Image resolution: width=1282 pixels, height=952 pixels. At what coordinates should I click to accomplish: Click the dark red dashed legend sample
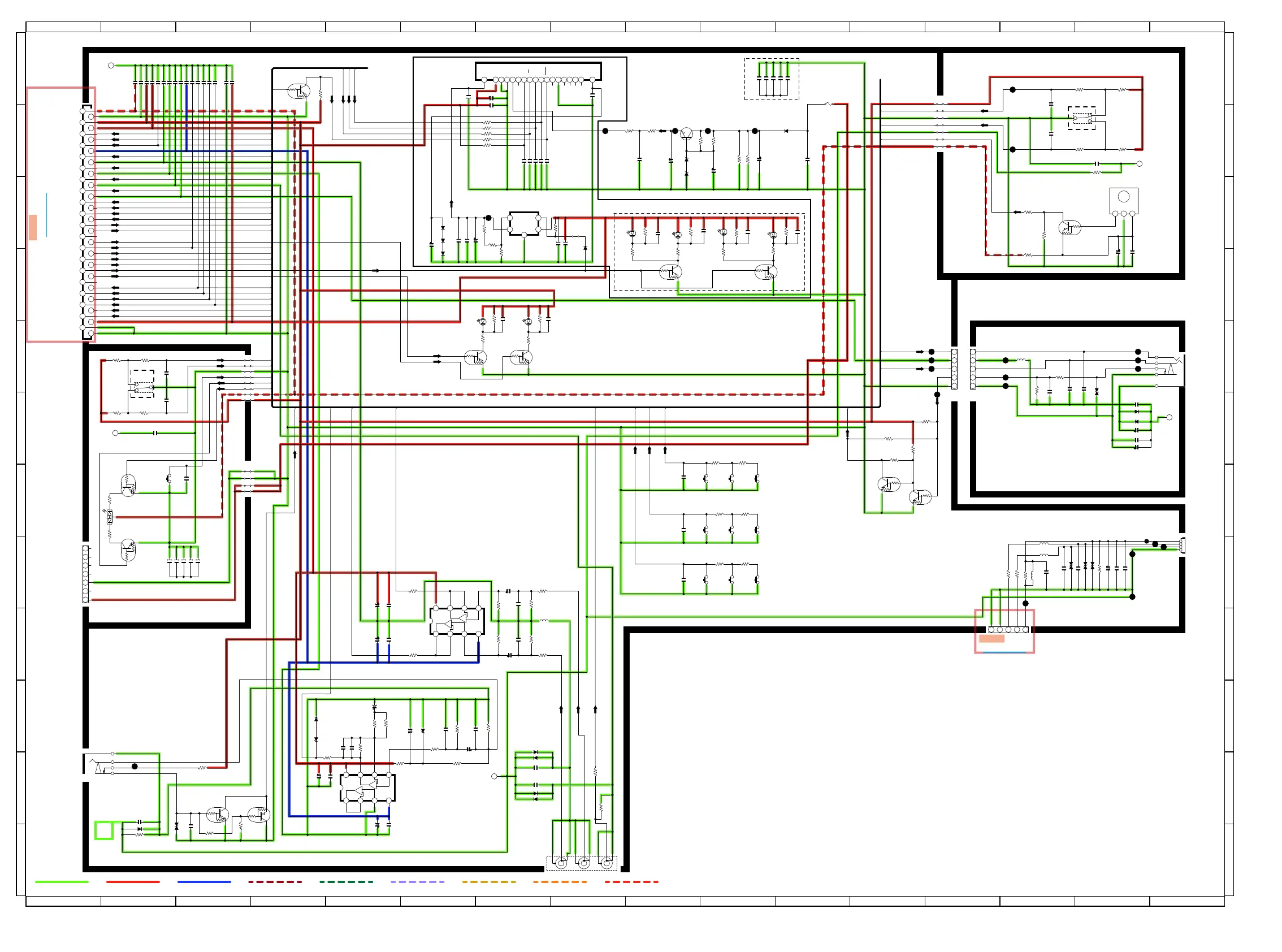coord(275,882)
